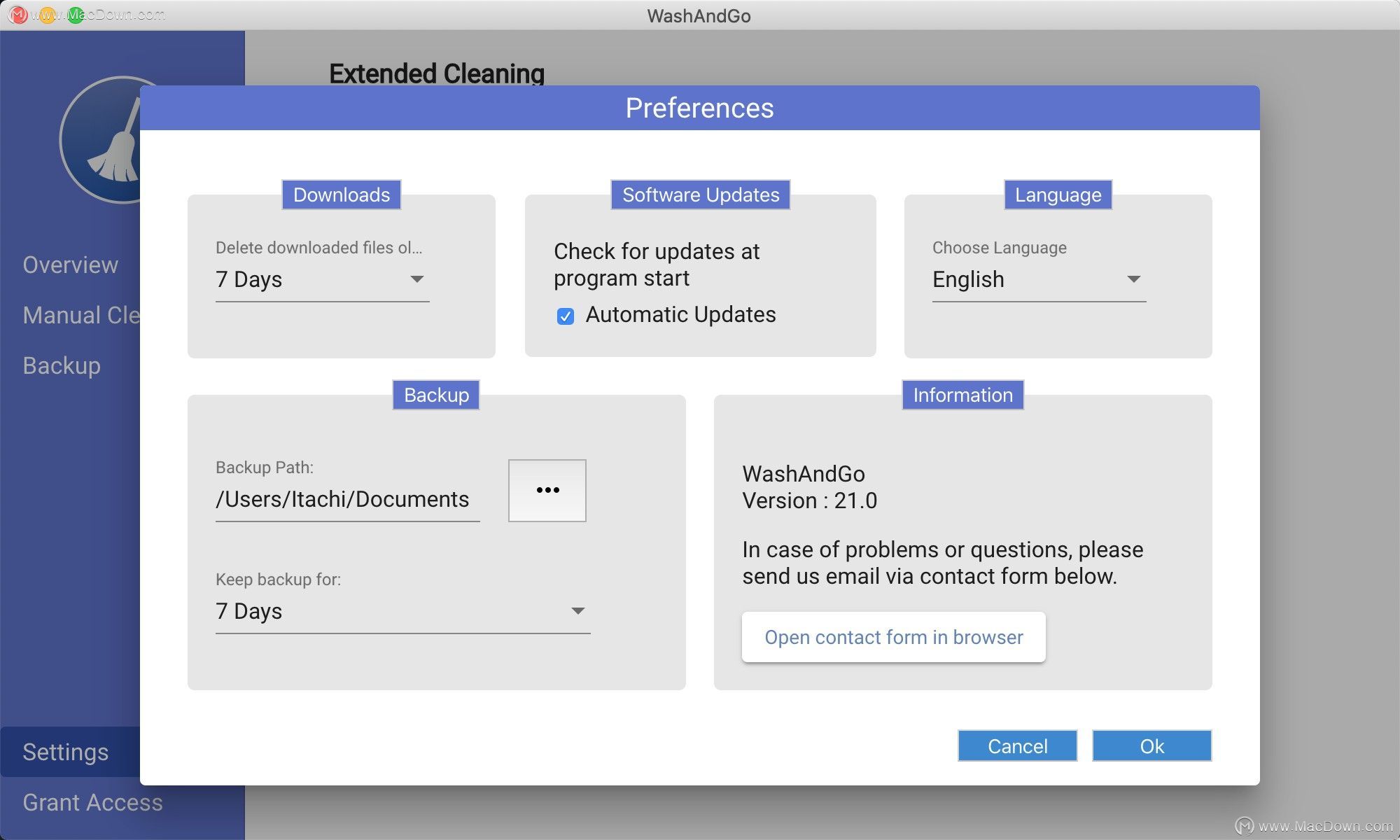Select Backup in the sidebar
This screenshot has height=840, width=1400.
tap(62, 365)
